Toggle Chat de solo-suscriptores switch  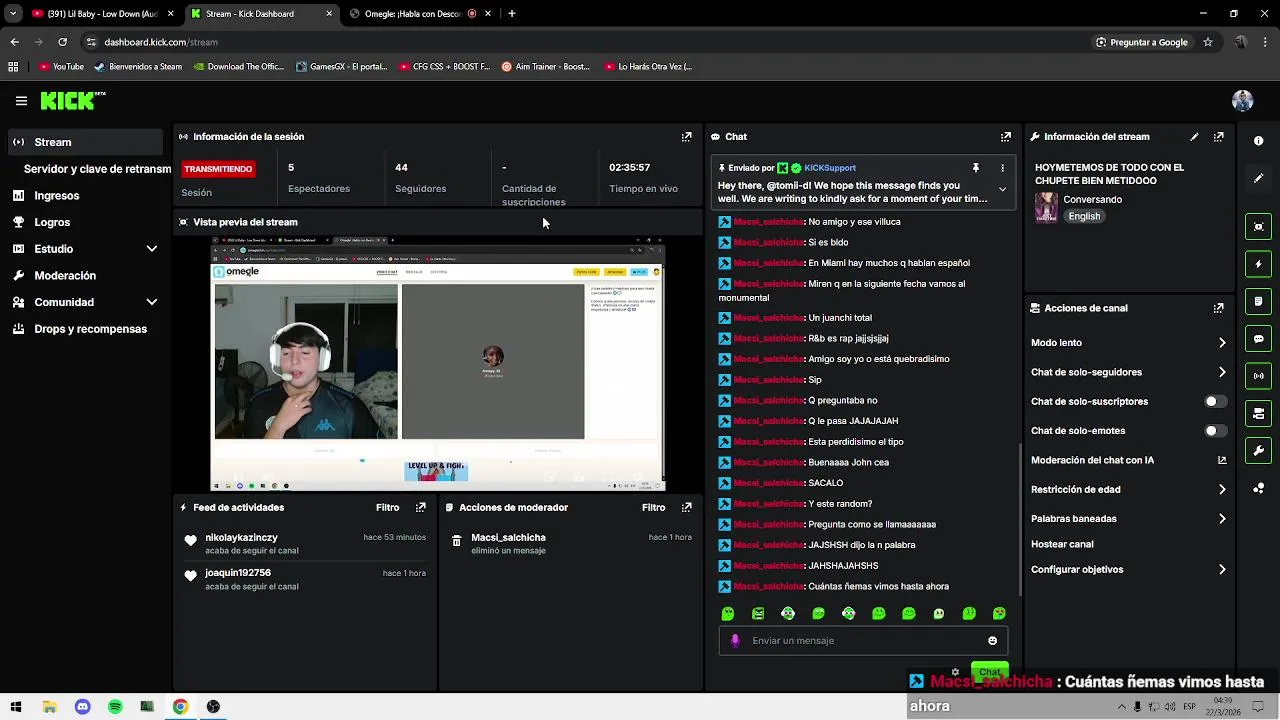(1215, 402)
